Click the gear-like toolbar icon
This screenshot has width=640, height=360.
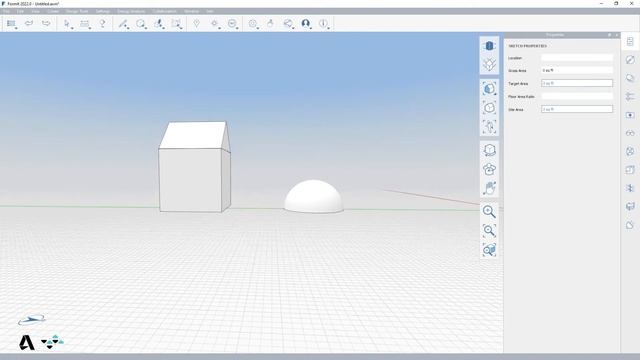click(253, 24)
